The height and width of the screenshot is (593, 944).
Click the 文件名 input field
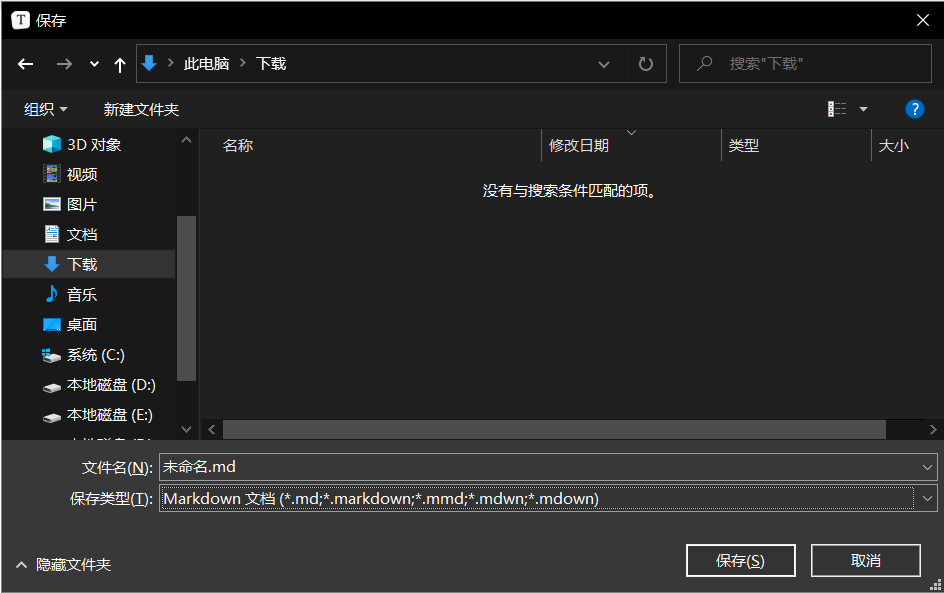540,467
